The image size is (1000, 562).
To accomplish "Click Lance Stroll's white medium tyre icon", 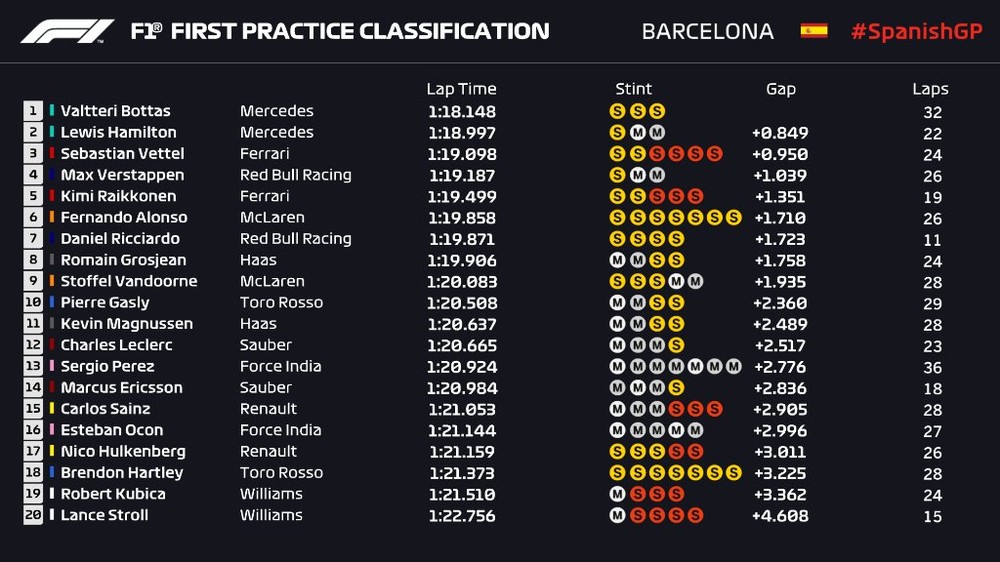I will tap(617, 515).
